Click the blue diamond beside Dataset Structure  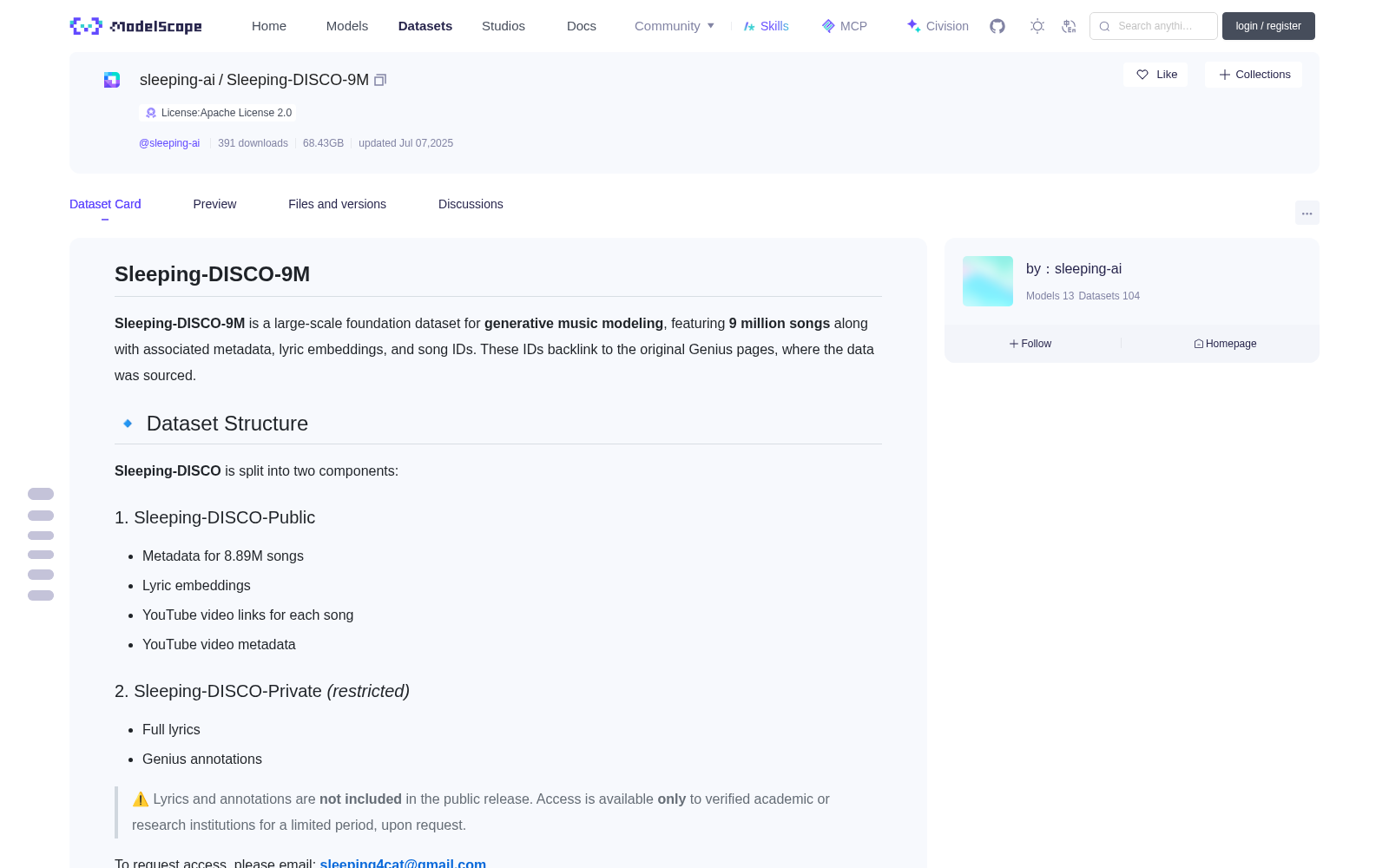click(x=128, y=424)
